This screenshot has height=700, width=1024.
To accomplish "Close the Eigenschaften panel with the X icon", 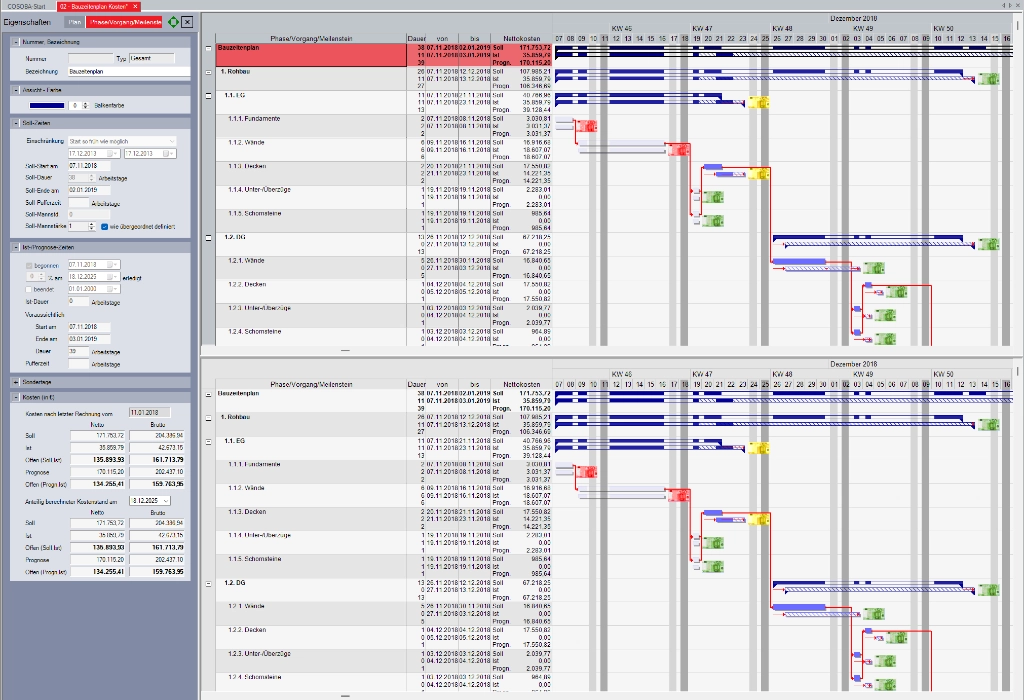I will 187,21.
